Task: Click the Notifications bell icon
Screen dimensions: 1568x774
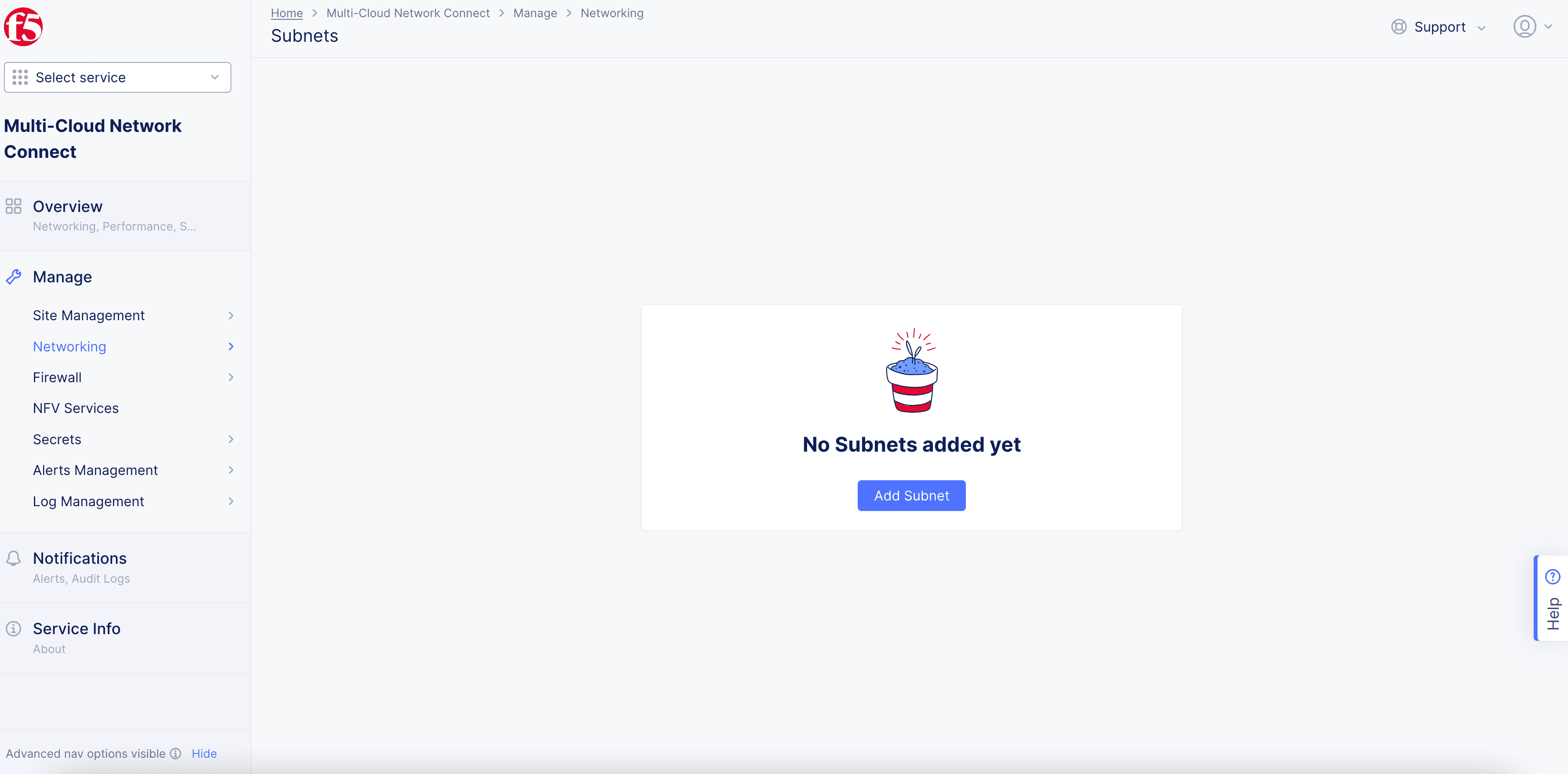Action: pos(14,558)
